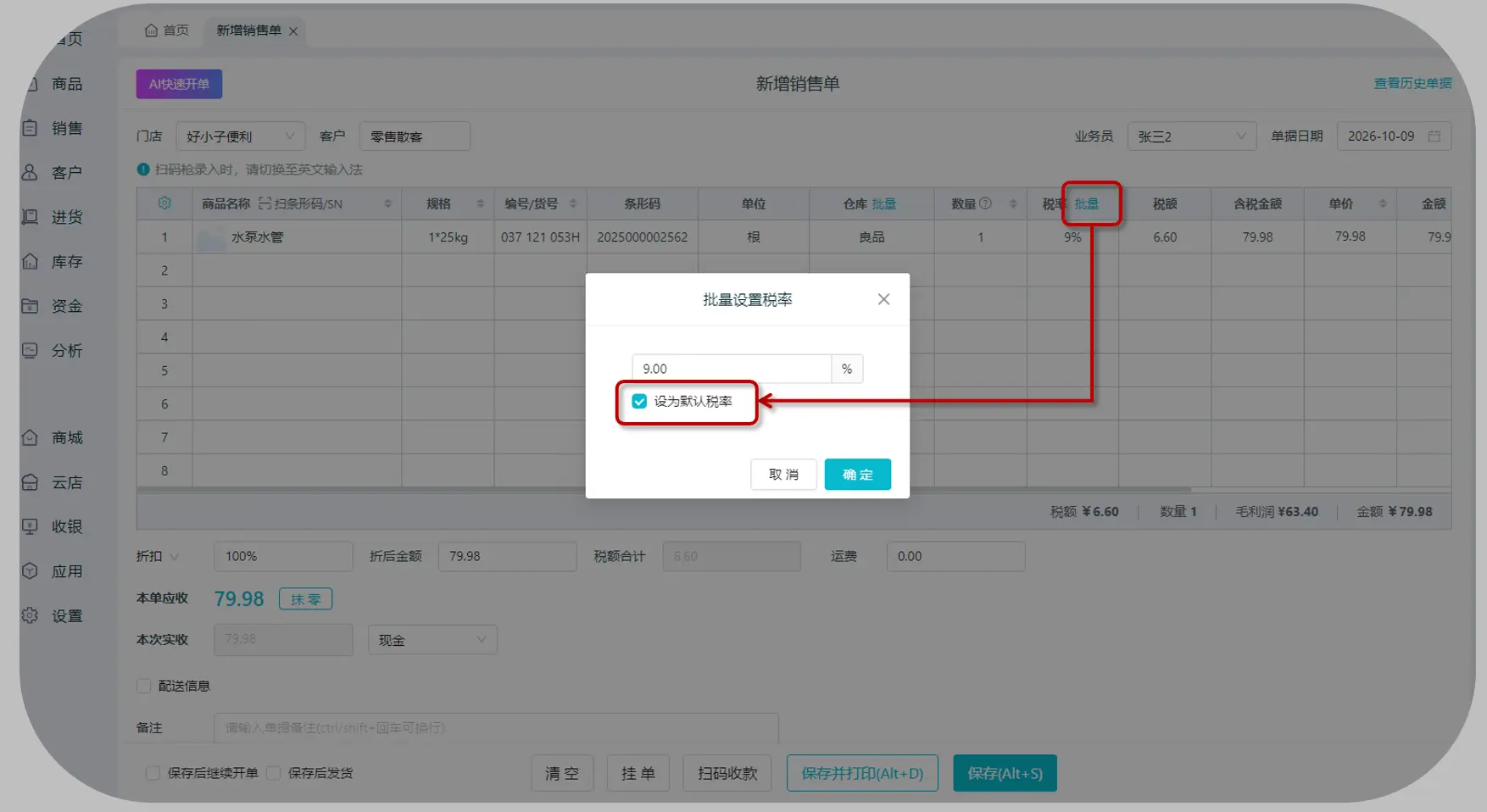
Task: Enable 保存后发货 checkbox
Action: 274,773
